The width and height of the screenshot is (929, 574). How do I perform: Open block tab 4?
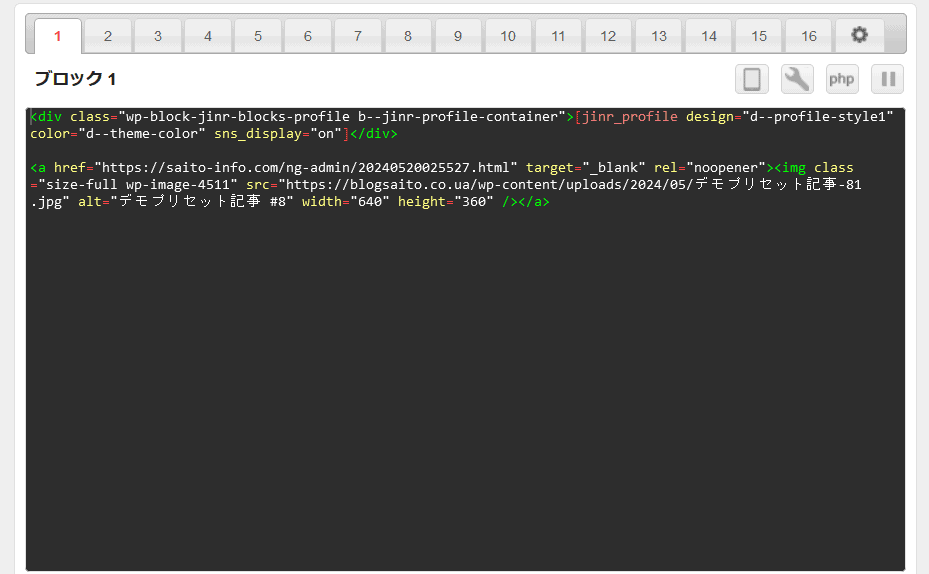[x=208, y=36]
